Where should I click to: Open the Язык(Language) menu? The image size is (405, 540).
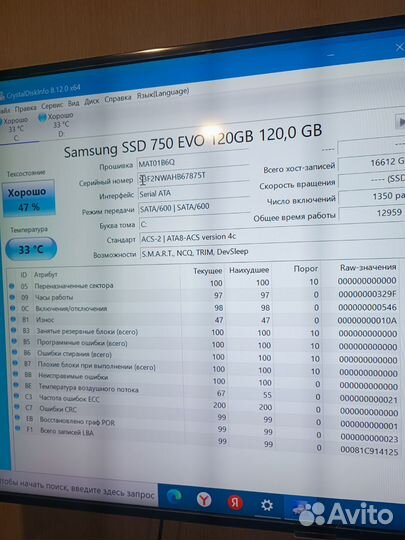163,93
